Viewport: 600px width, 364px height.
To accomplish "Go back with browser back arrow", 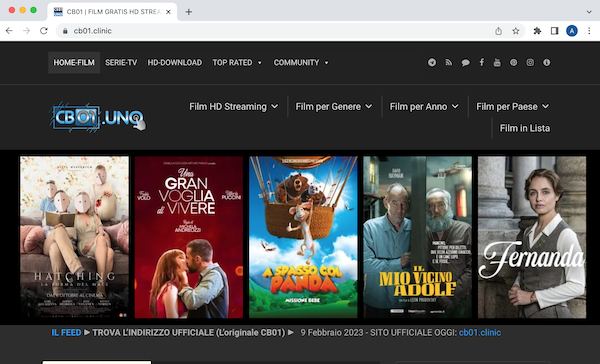I will (9, 31).
